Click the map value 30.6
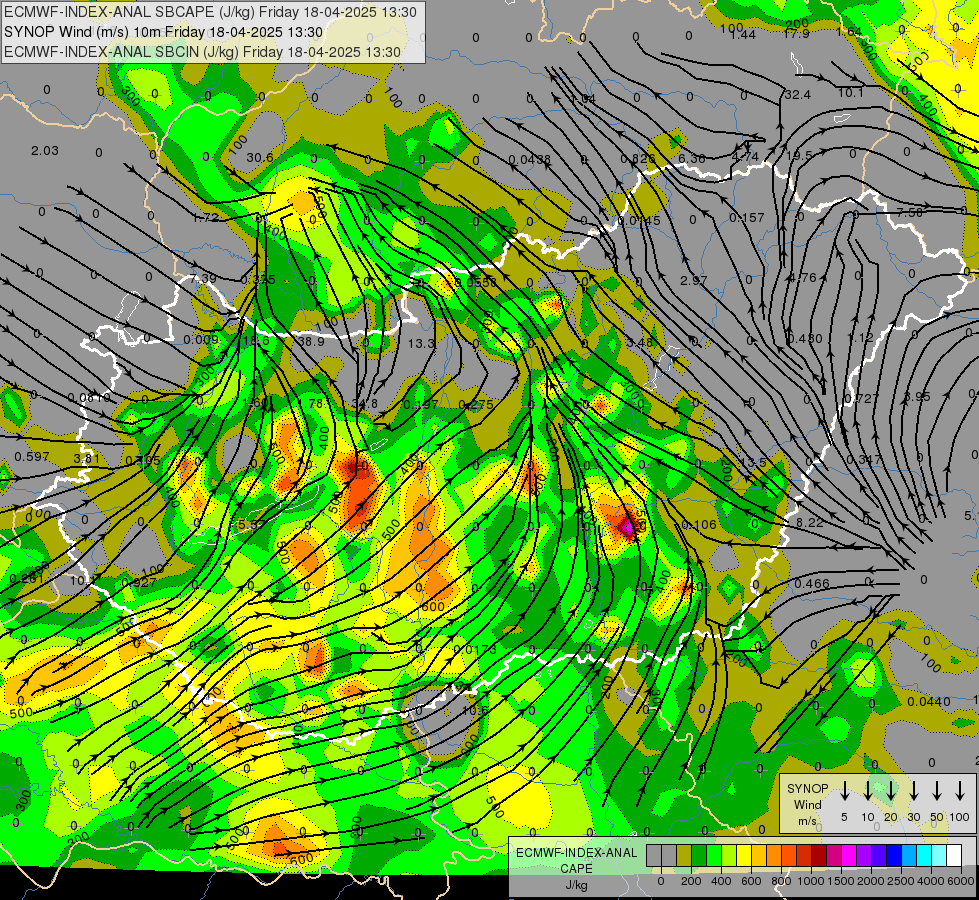The height and width of the screenshot is (900, 979). click(x=260, y=157)
